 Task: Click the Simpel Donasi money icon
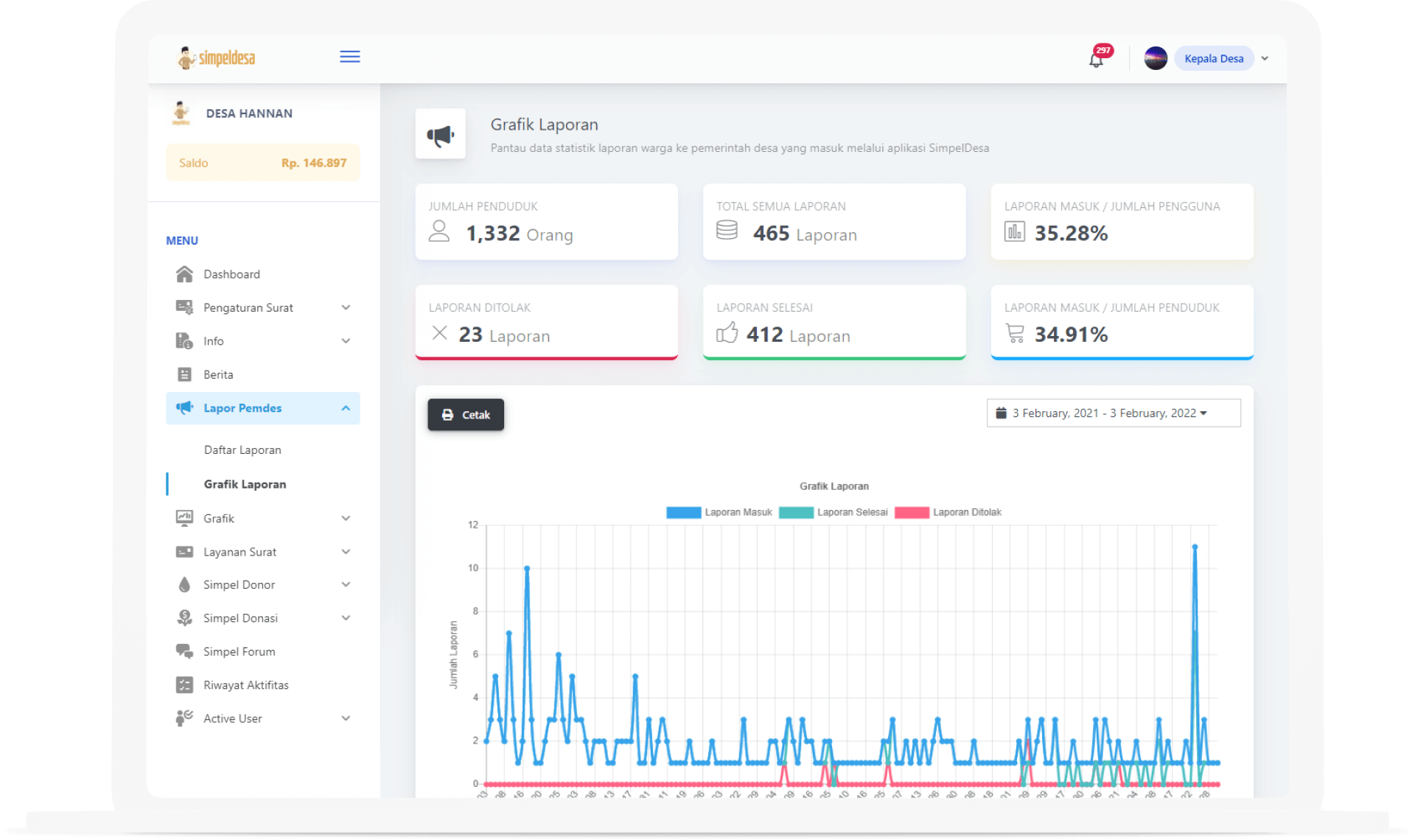click(x=184, y=618)
